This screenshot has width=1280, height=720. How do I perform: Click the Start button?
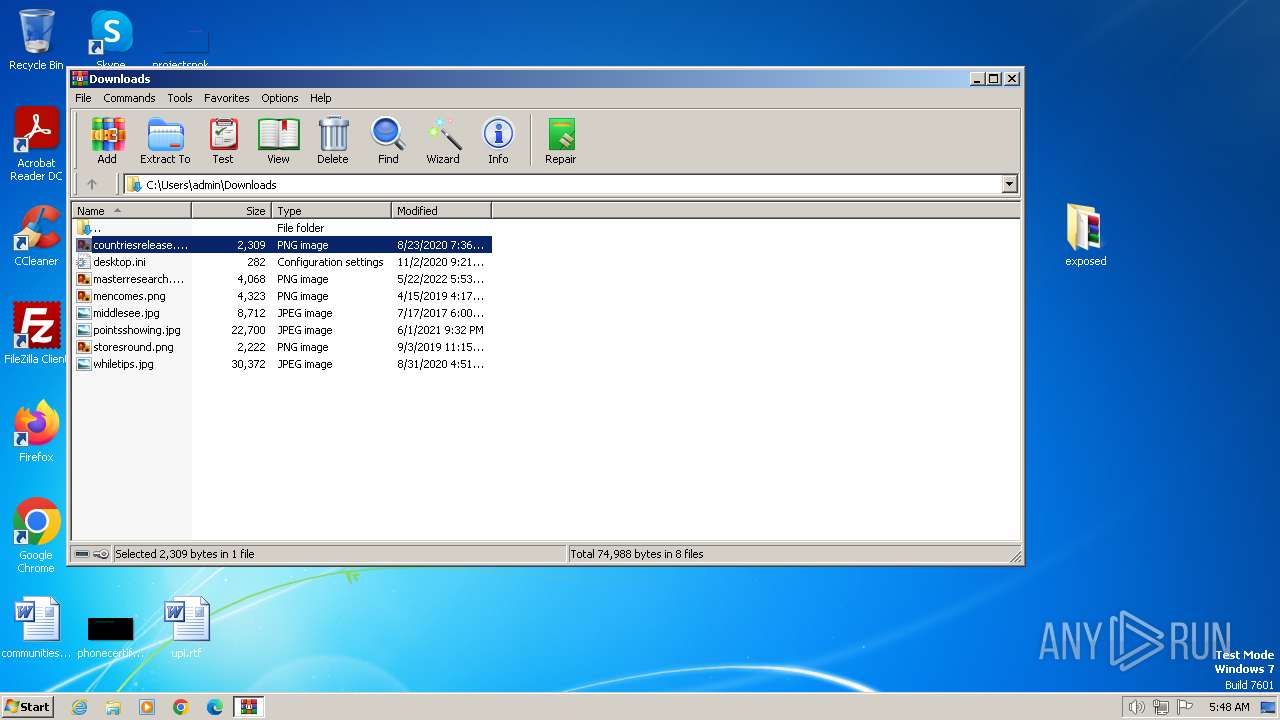click(28, 707)
